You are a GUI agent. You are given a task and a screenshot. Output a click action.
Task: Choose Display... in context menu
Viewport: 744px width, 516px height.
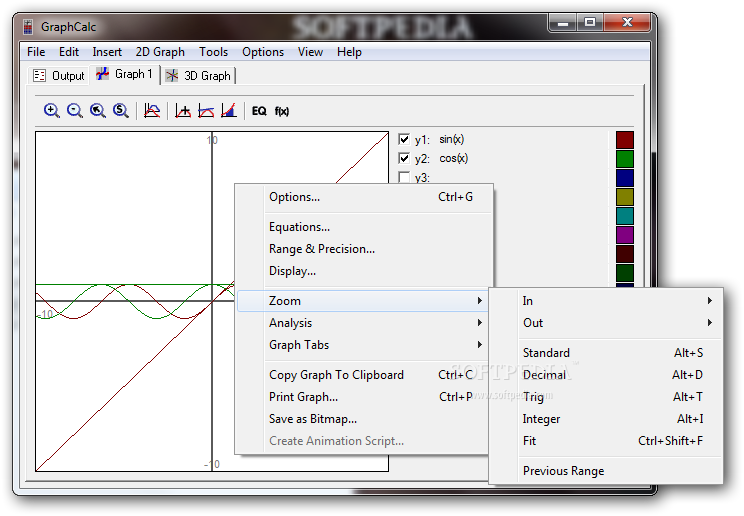click(x=364, y=271)
